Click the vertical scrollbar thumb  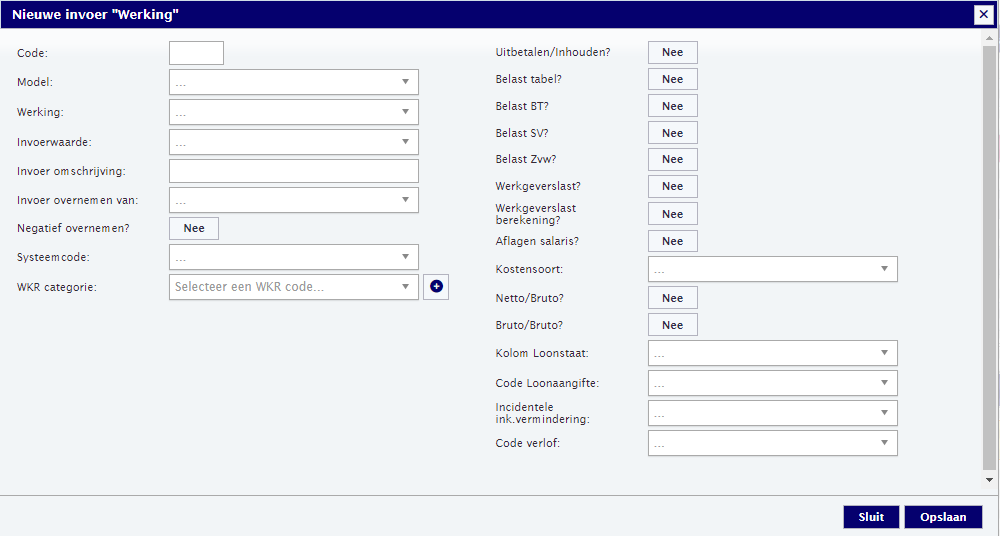point(989,258)
